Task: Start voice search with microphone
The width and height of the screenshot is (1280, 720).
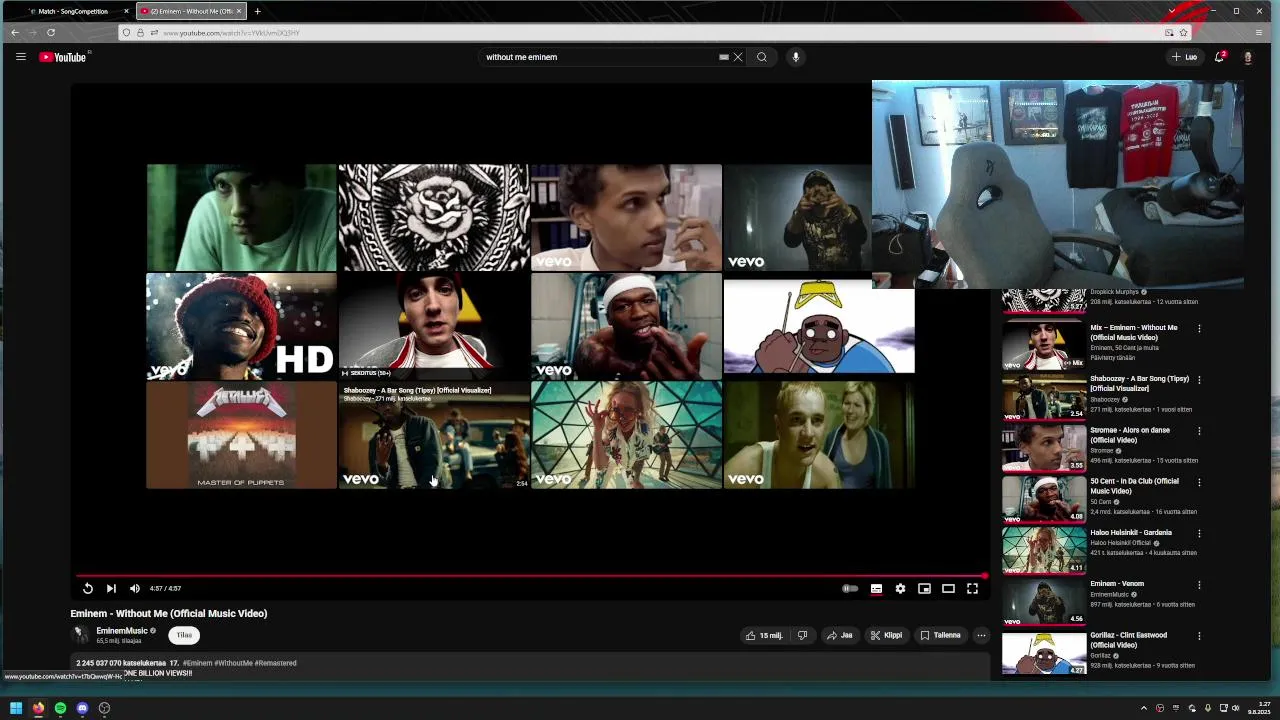Action: pos(796,57)
